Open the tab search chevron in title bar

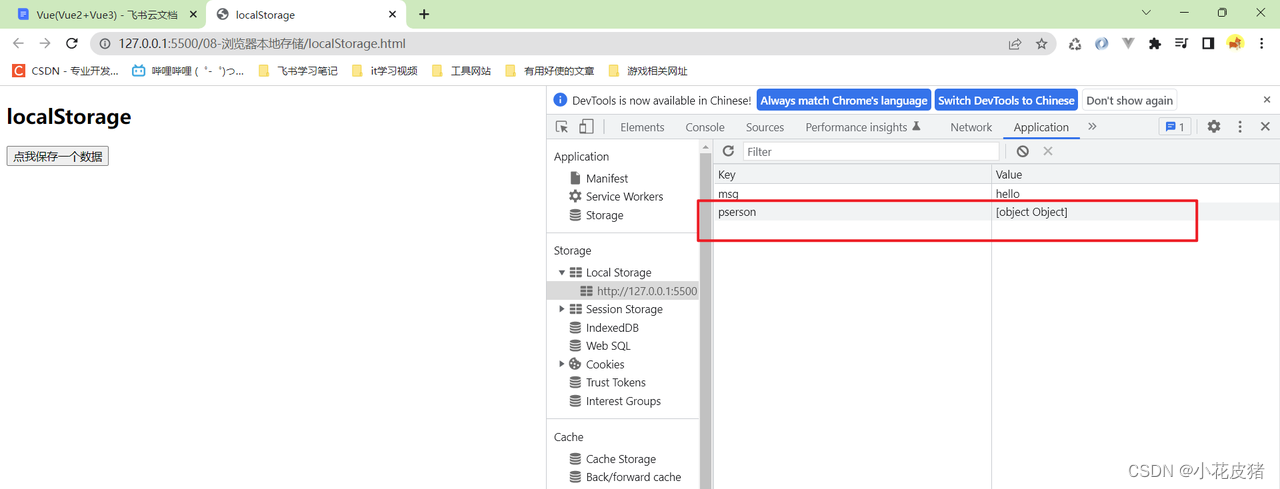tap(1146, 13)
